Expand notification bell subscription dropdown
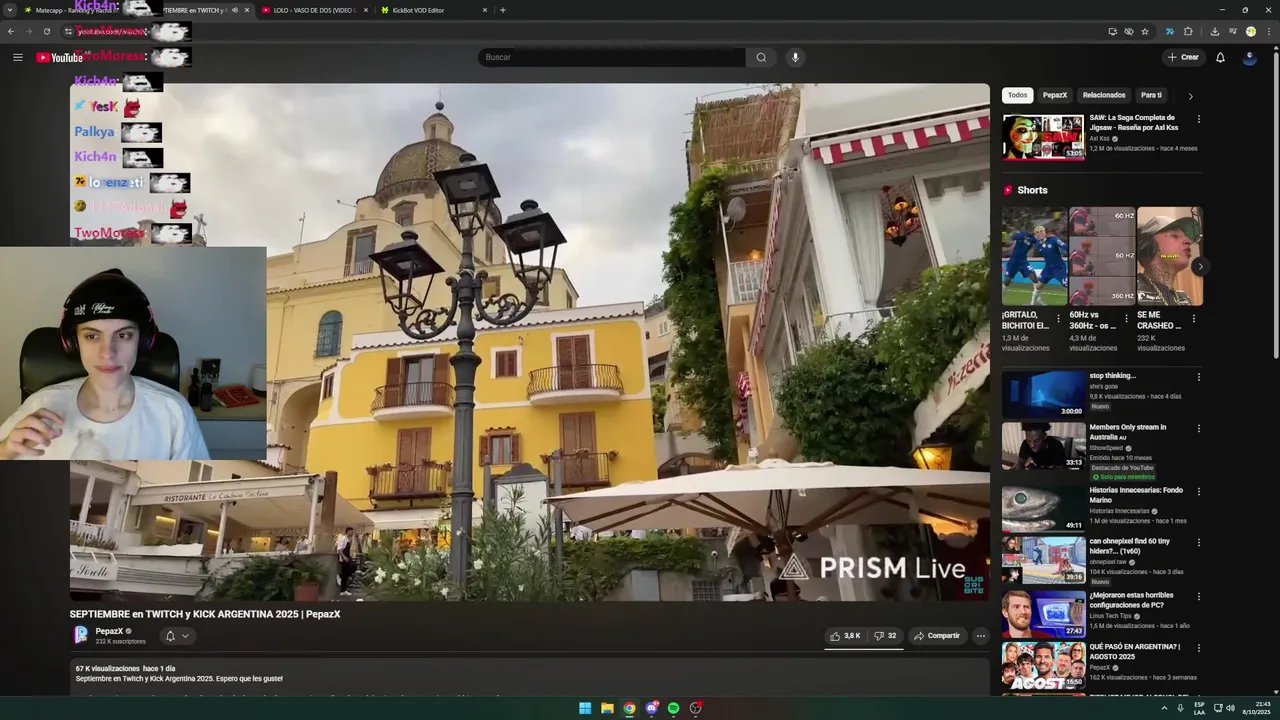This screenshot has width=1280, height=720. click(x=177, y=636)
